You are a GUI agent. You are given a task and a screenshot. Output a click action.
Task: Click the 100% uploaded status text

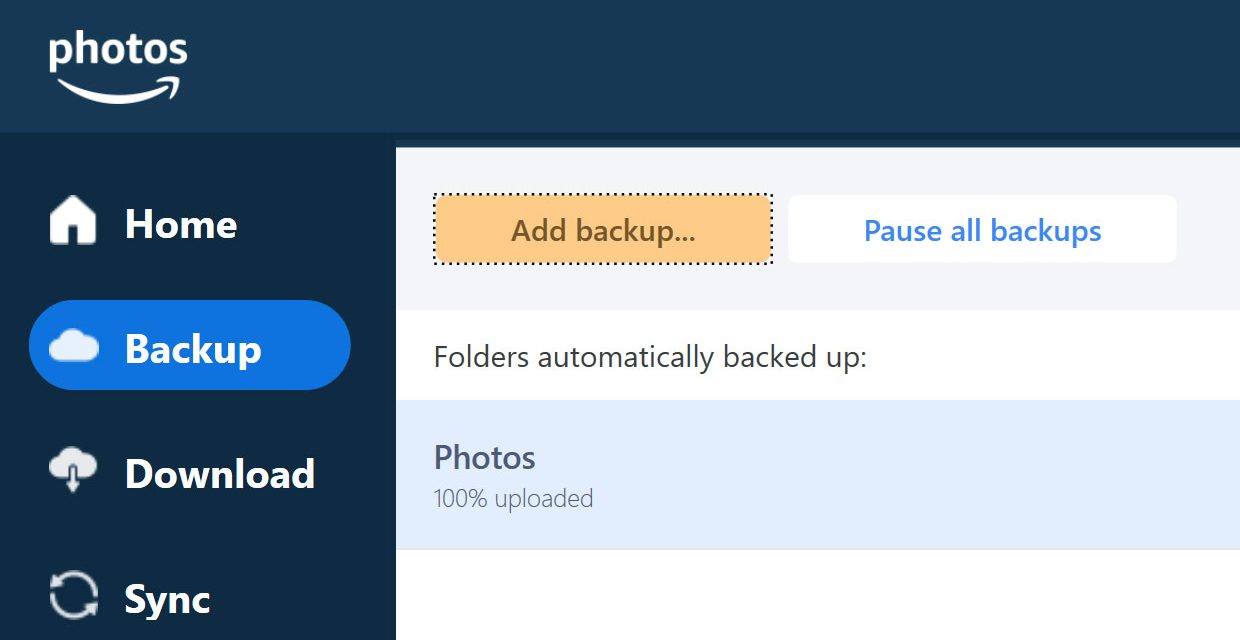click(513, 498)
